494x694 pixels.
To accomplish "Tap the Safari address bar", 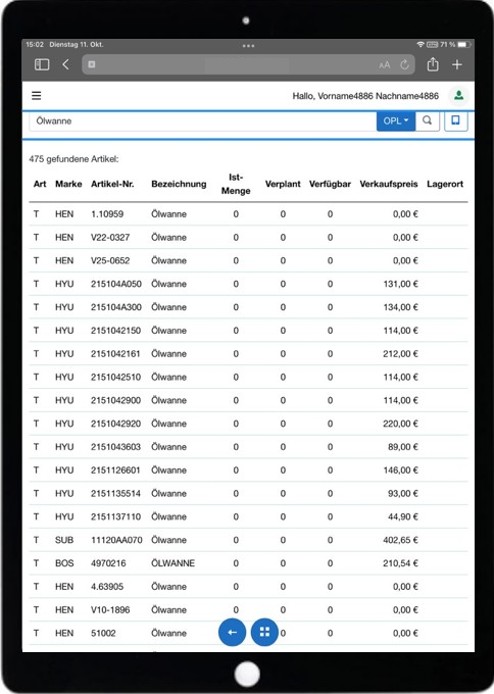I will 248,65.
